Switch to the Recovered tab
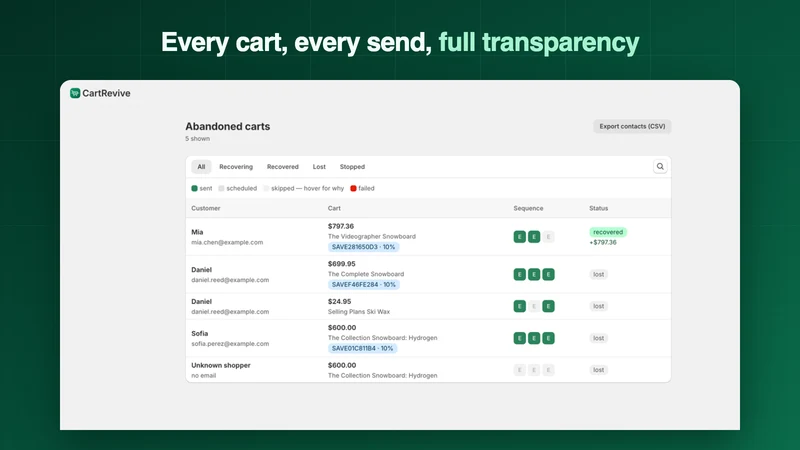The width and height of the screenshot is (800, 450). click(283, 167)
